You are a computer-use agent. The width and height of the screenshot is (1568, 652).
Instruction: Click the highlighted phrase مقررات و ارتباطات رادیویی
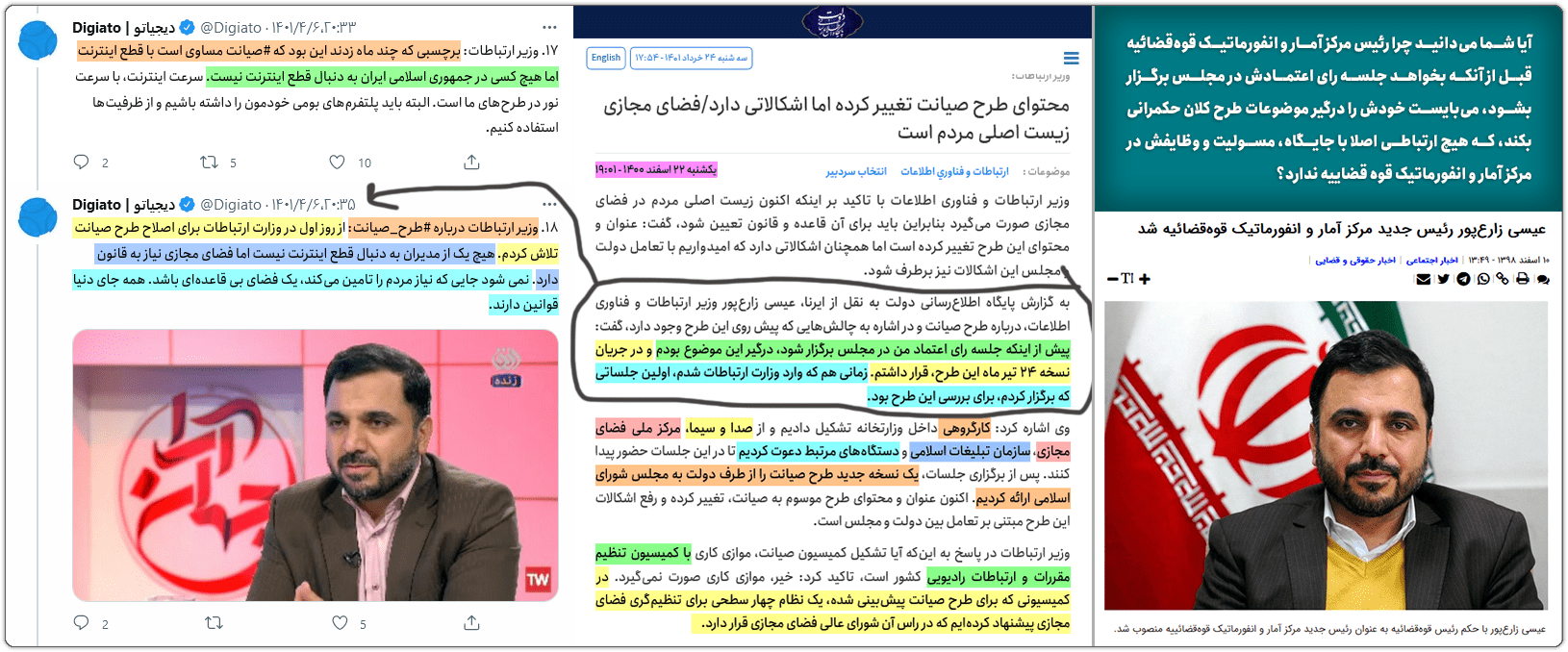point(999,577)
